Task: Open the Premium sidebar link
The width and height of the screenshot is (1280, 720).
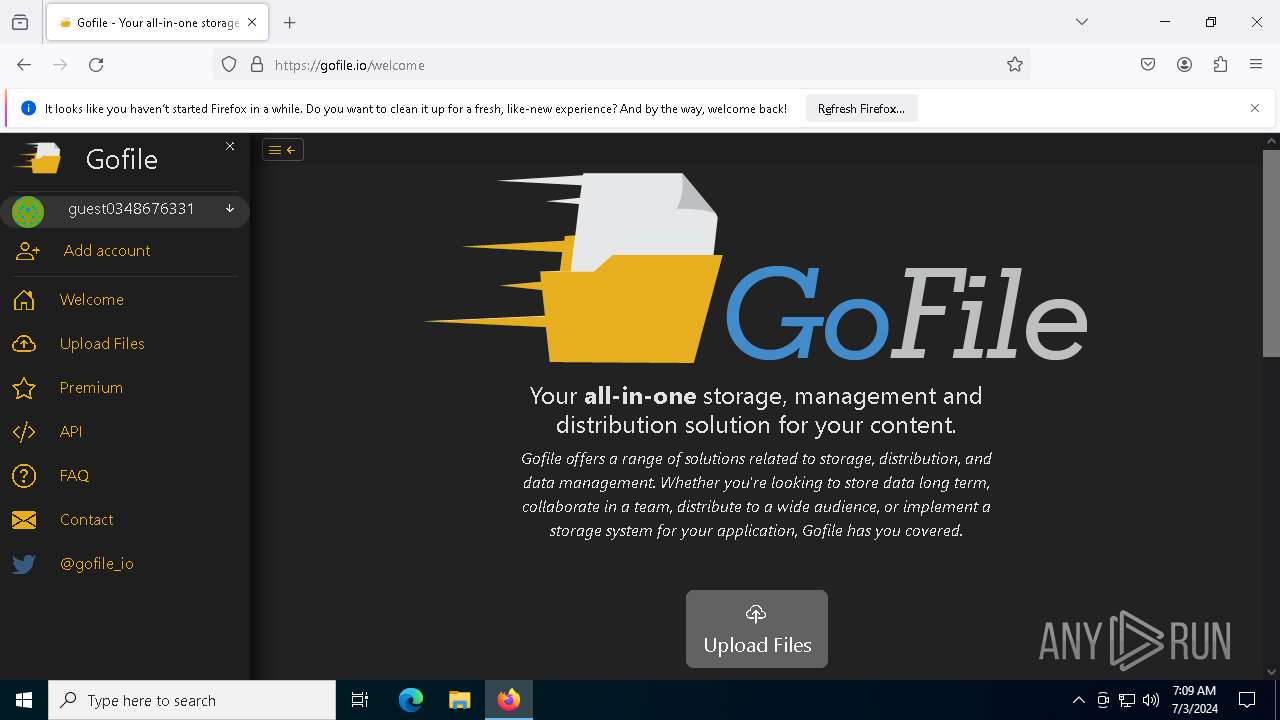Action: click(x=91, y=388)
